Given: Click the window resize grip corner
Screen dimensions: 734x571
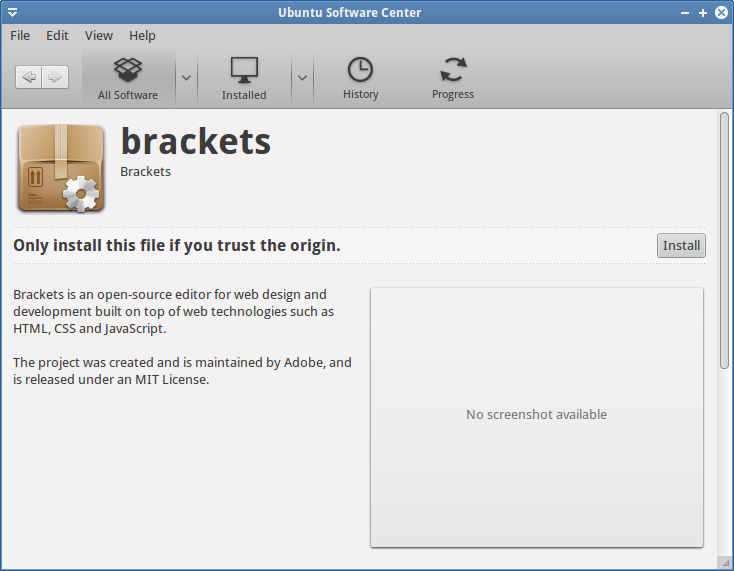Looking at the screenshot, I should tap(725, 563).
